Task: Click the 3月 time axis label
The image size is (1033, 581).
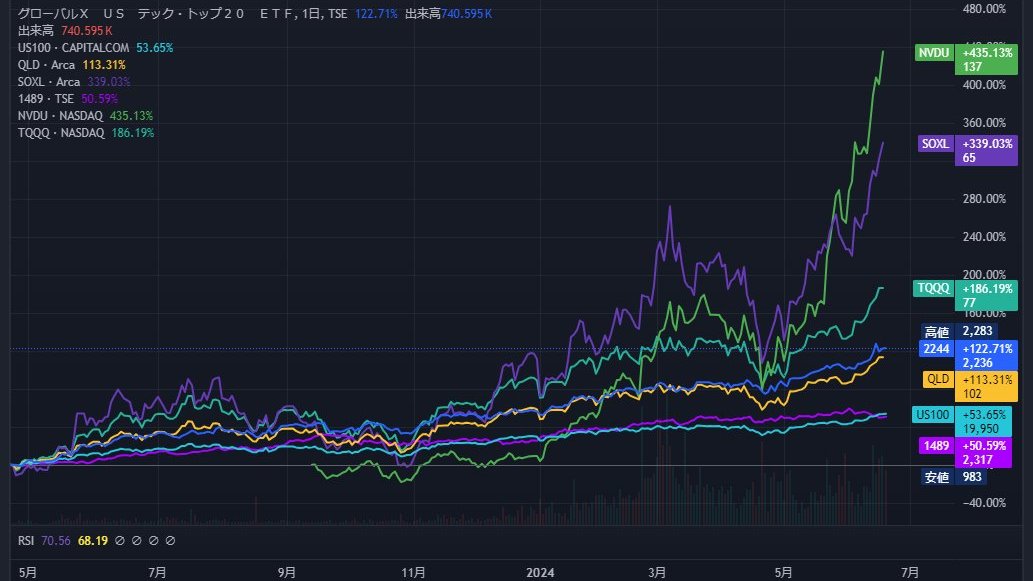Action: pyautogui.click(x=657, y=572)
